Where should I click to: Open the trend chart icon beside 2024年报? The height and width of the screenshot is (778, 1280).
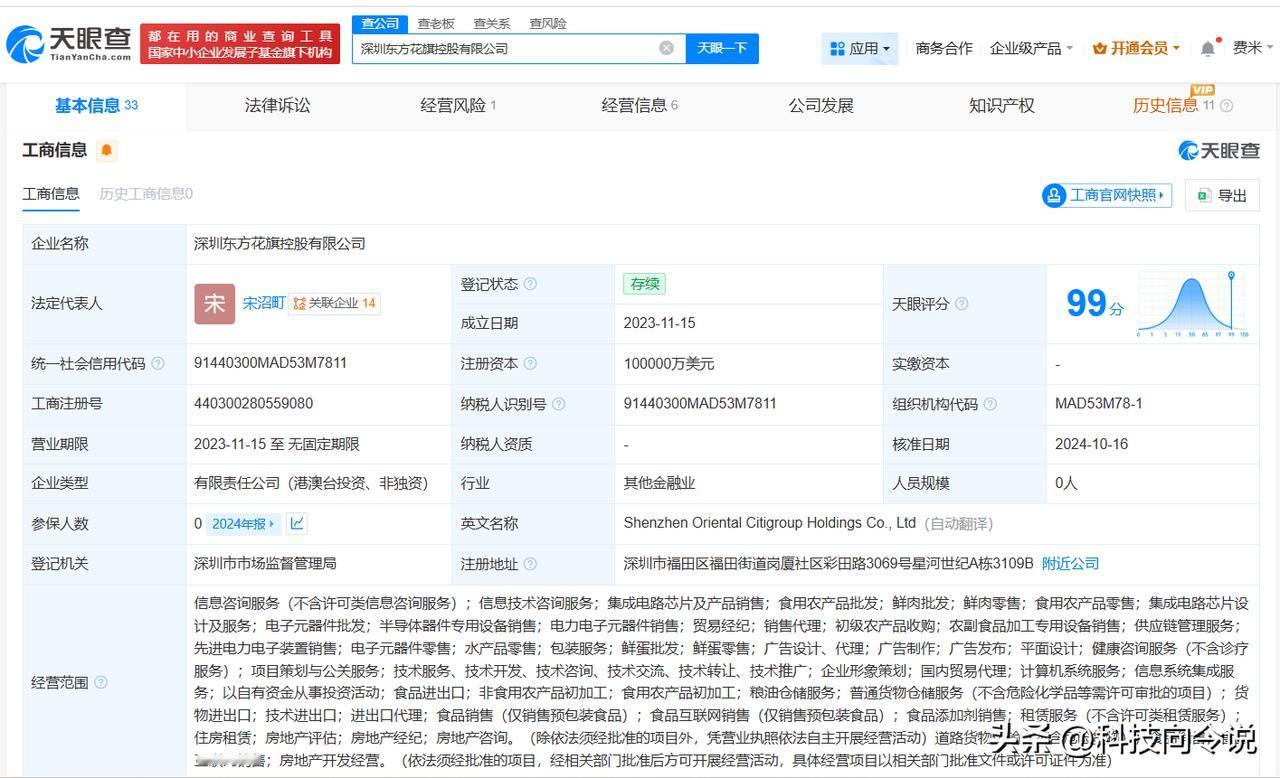[x=297, y=523]
